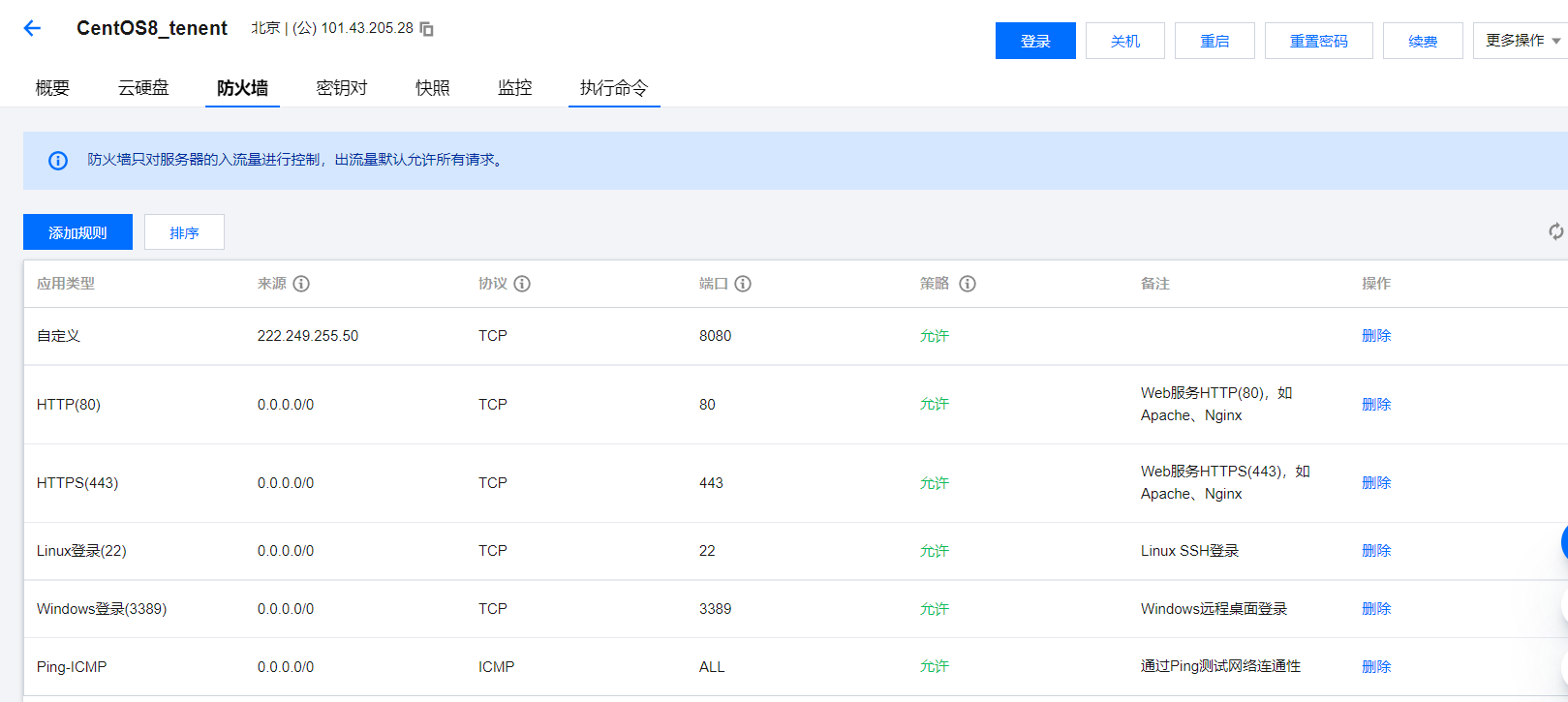Click the 通过Ping测试网络连通性 remark
The width and height of the screenshot is (1568, 702).
click(x=1220, y=666)
